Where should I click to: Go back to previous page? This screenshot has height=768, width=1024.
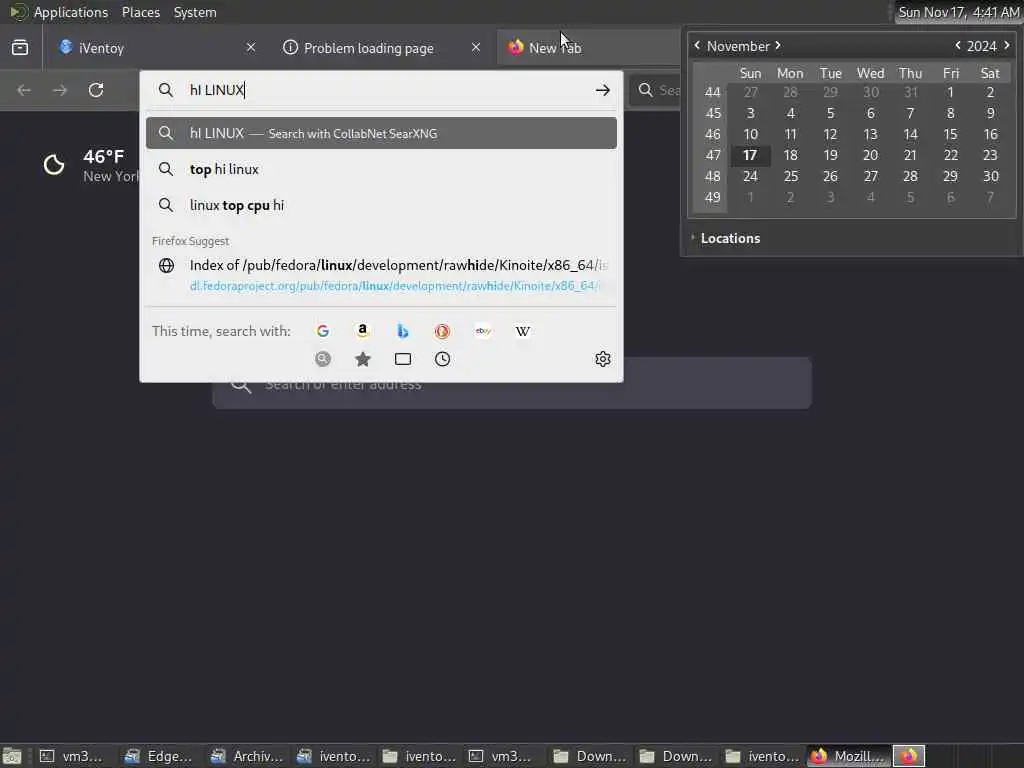pos(24,90)
